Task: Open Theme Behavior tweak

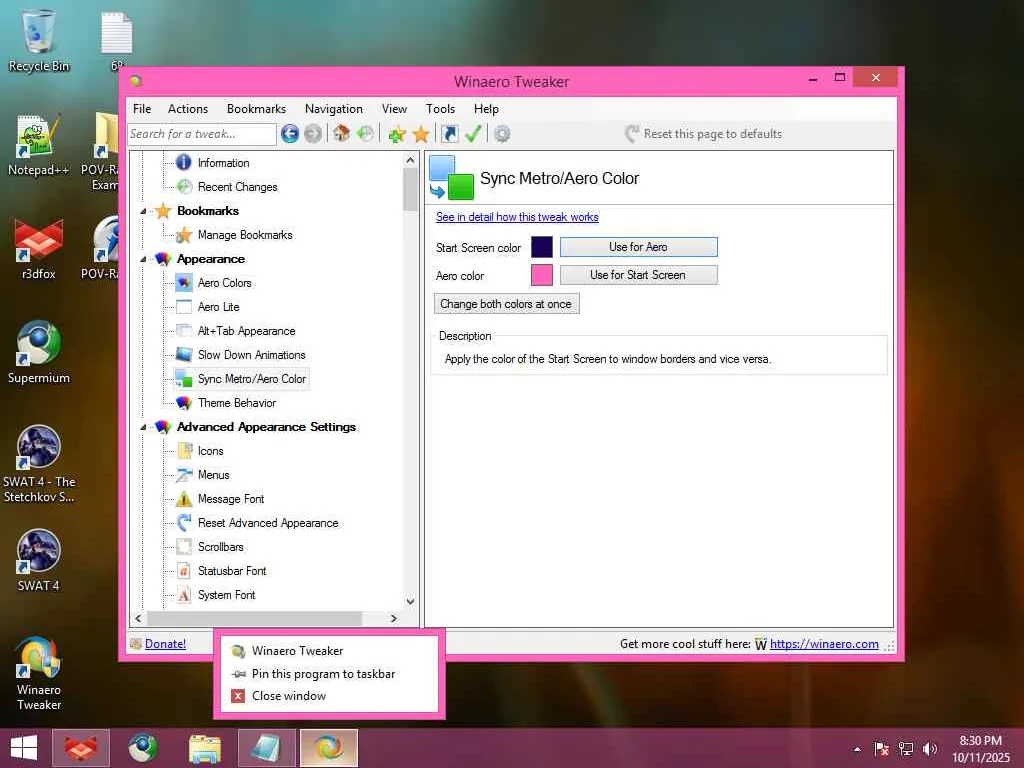Action: pos(236,403)
